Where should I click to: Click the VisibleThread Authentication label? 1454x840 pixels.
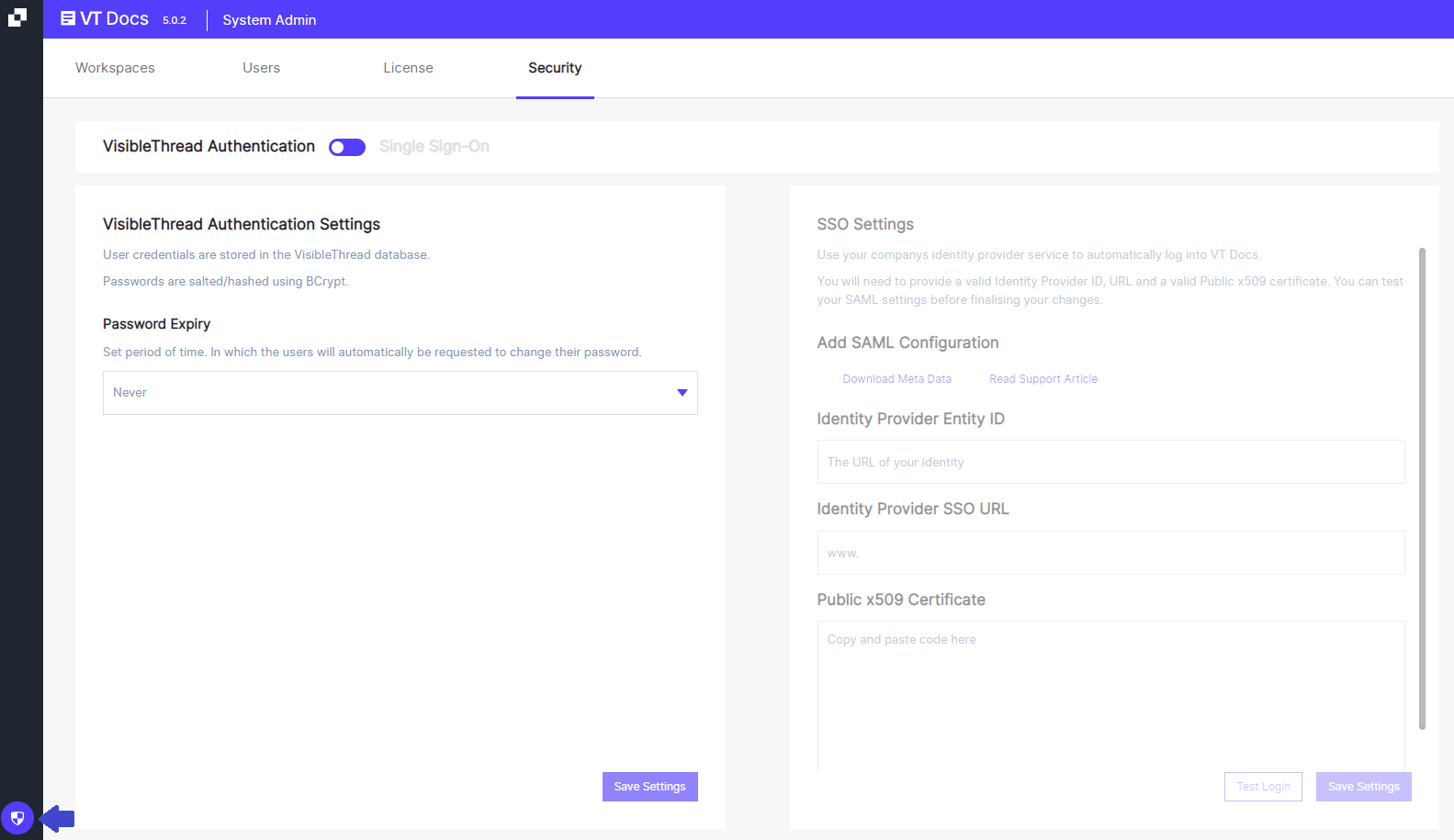pyautogui.click(x=209, y=147)
